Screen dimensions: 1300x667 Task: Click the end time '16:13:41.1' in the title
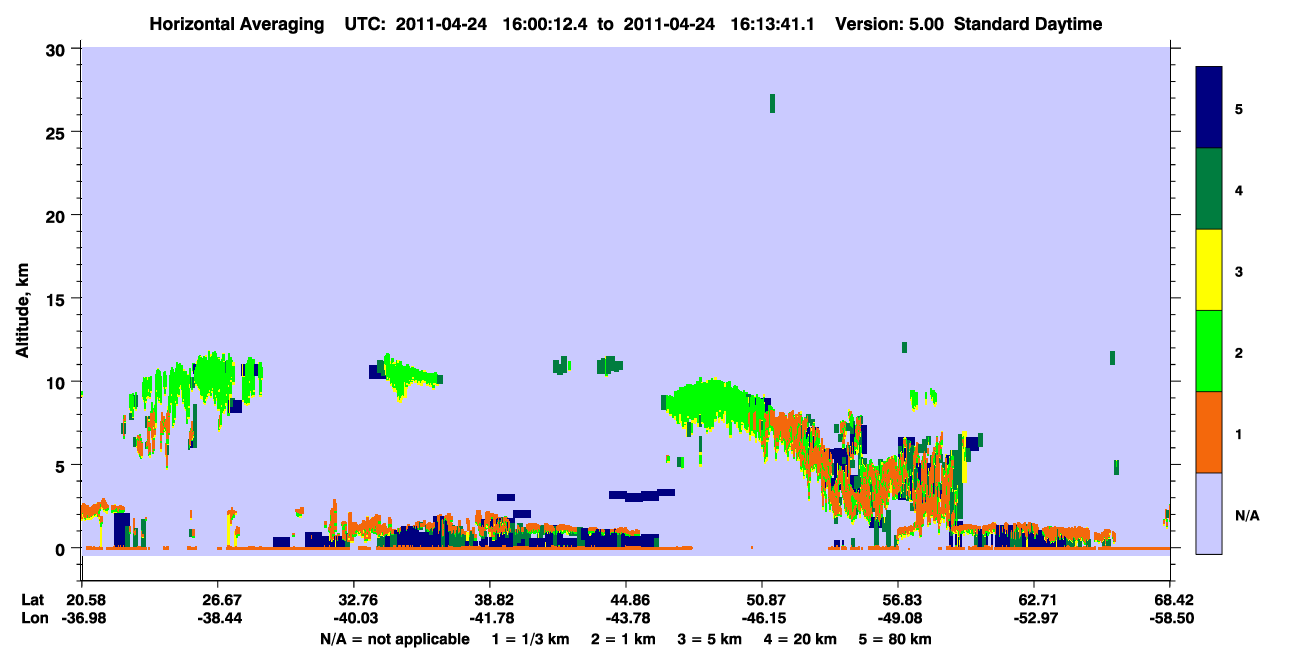[775, 24]
